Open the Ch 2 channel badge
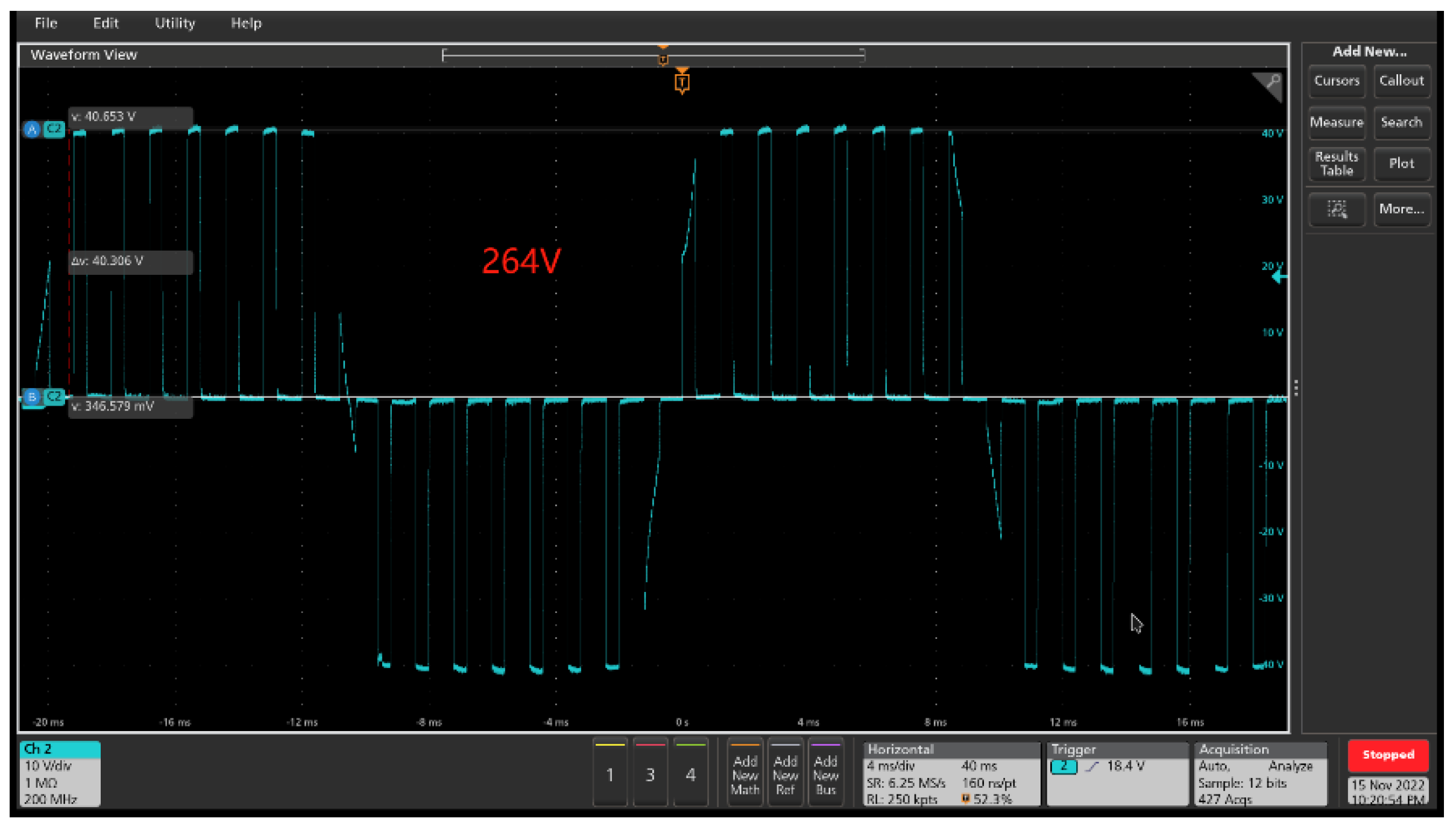The width and height of the screenshot is (1456, 830). pyautogui.click(x=60, y=774)
